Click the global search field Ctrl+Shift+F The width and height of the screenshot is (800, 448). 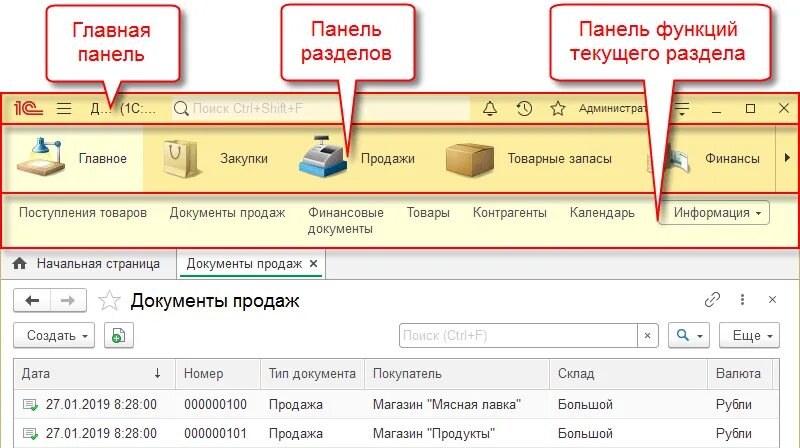tap(320, 108)
